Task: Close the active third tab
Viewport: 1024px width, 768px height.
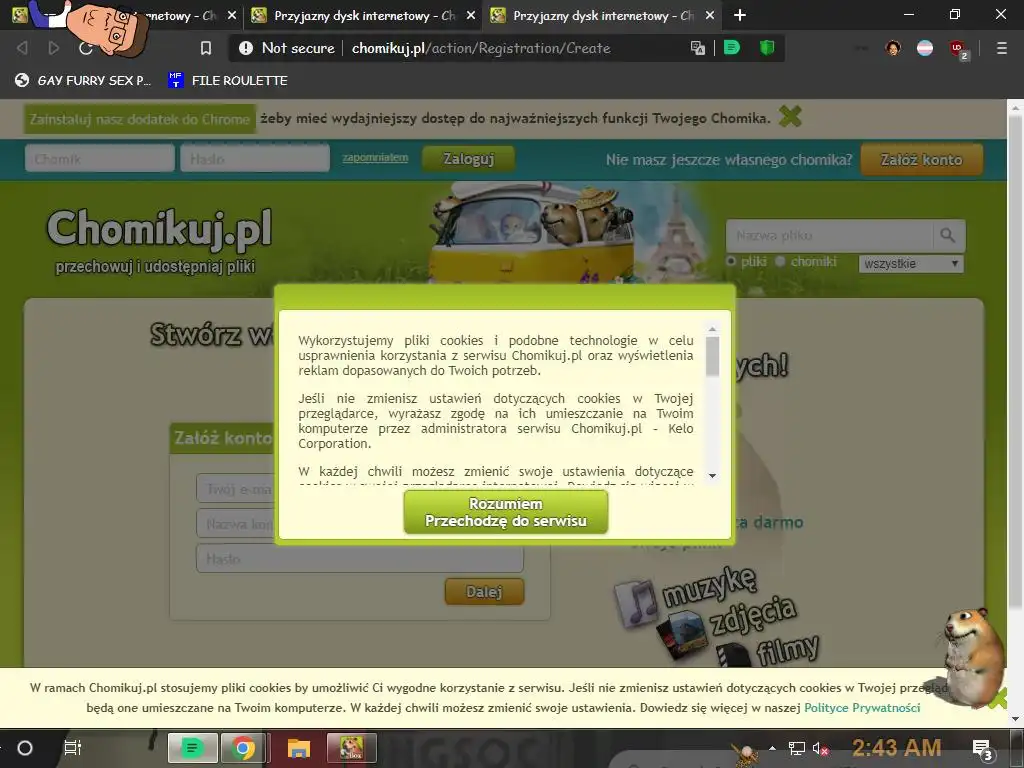Action: [x=710, y=15]
